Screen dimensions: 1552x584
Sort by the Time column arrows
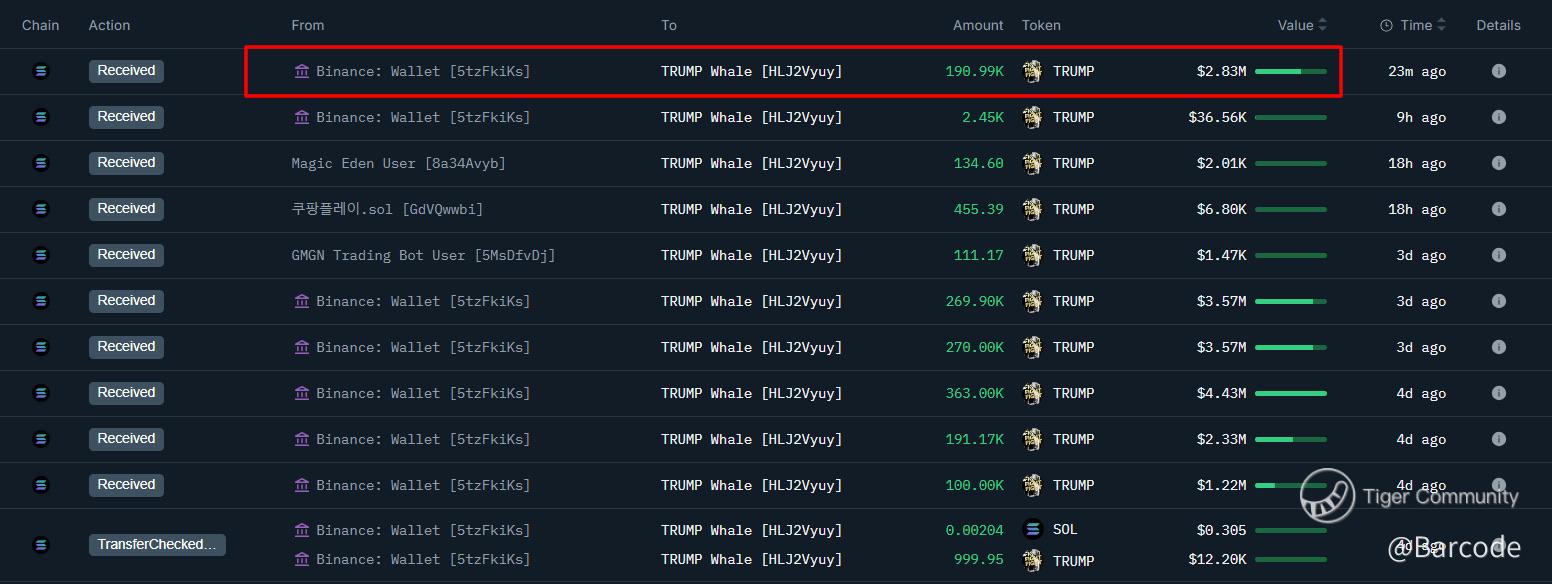tap(1441, 25)
